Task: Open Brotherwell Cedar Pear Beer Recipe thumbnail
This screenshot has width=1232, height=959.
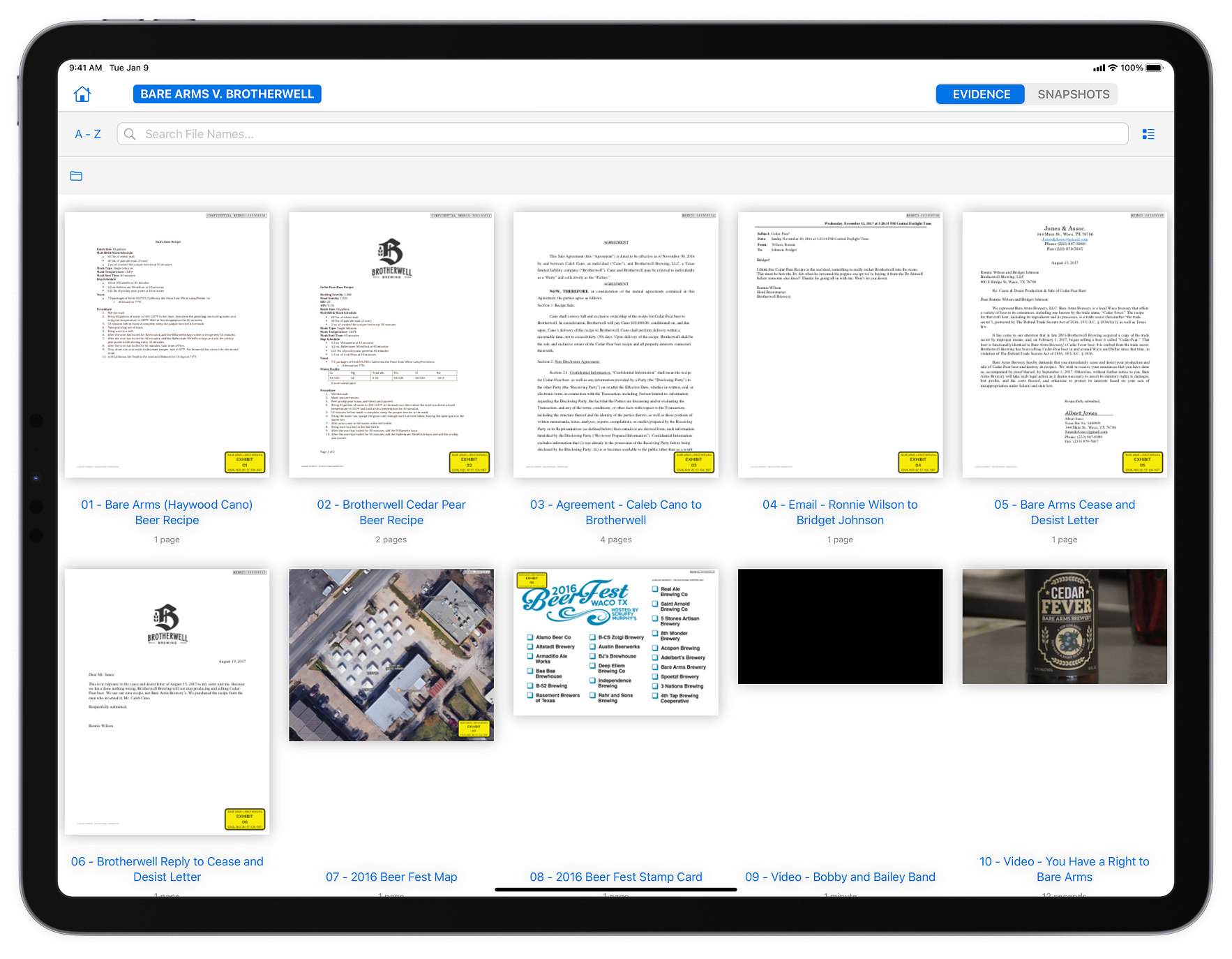Action: click(391, 345)
